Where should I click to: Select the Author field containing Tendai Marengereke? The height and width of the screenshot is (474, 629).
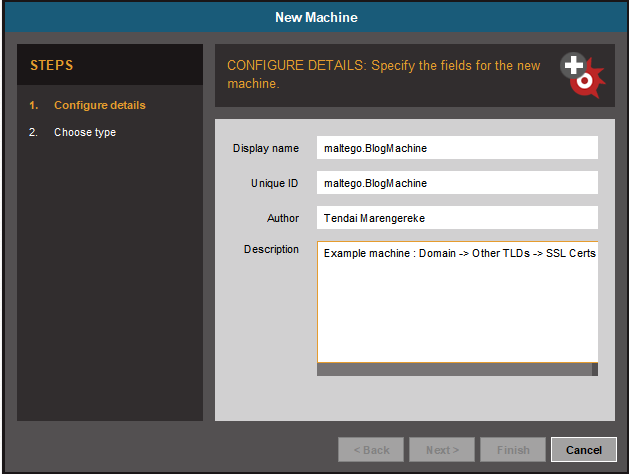[457, 217]
